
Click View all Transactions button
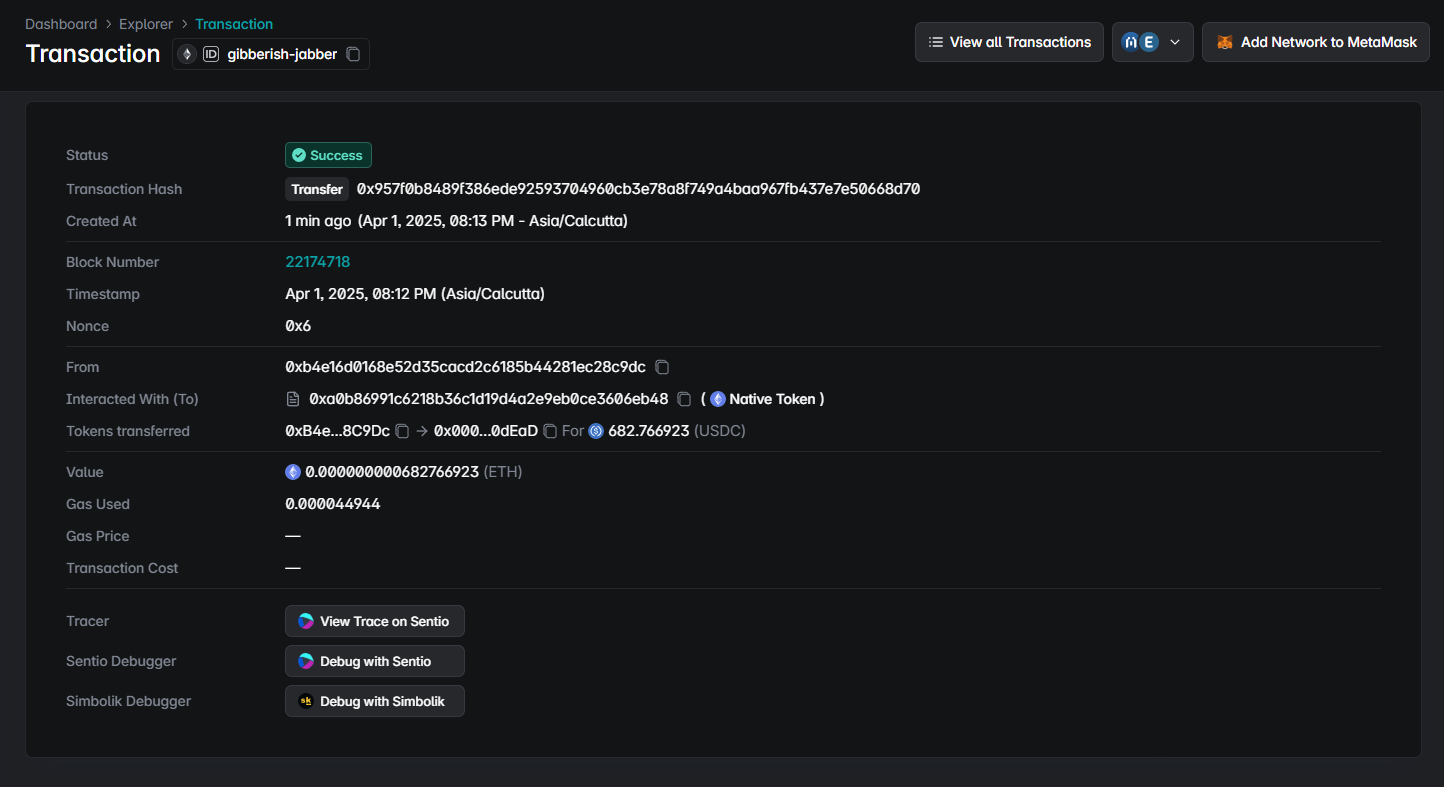1009,42
